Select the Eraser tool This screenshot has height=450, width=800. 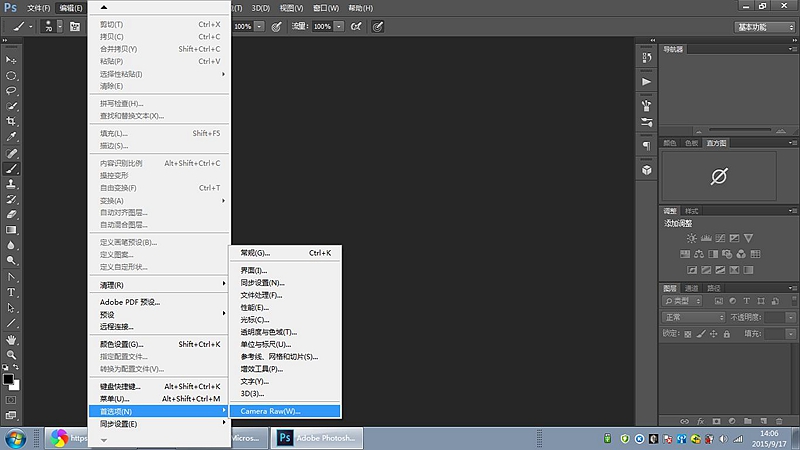tap(11, 214)
